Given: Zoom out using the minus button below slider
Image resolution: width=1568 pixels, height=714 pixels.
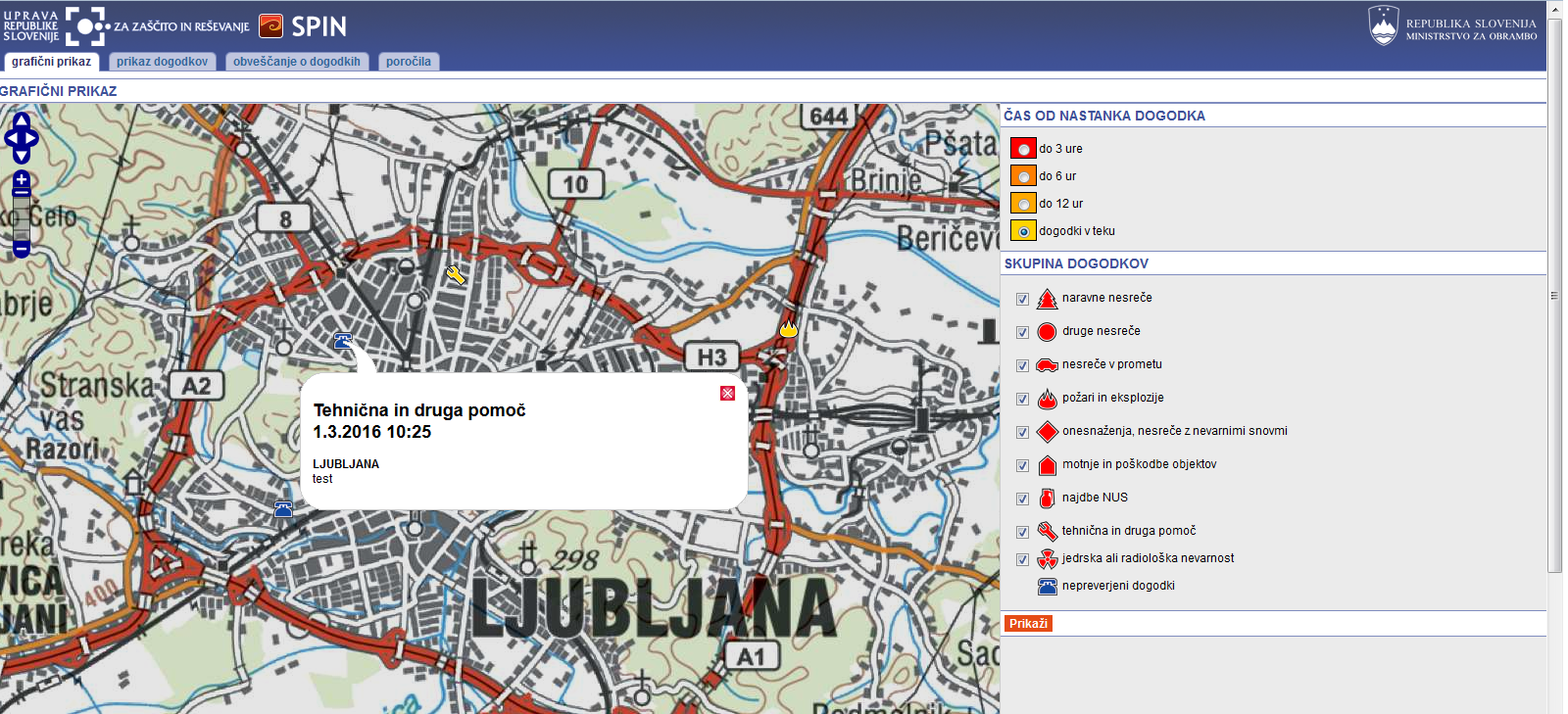Looking at the screenshot, I should [x=22, y=249].
